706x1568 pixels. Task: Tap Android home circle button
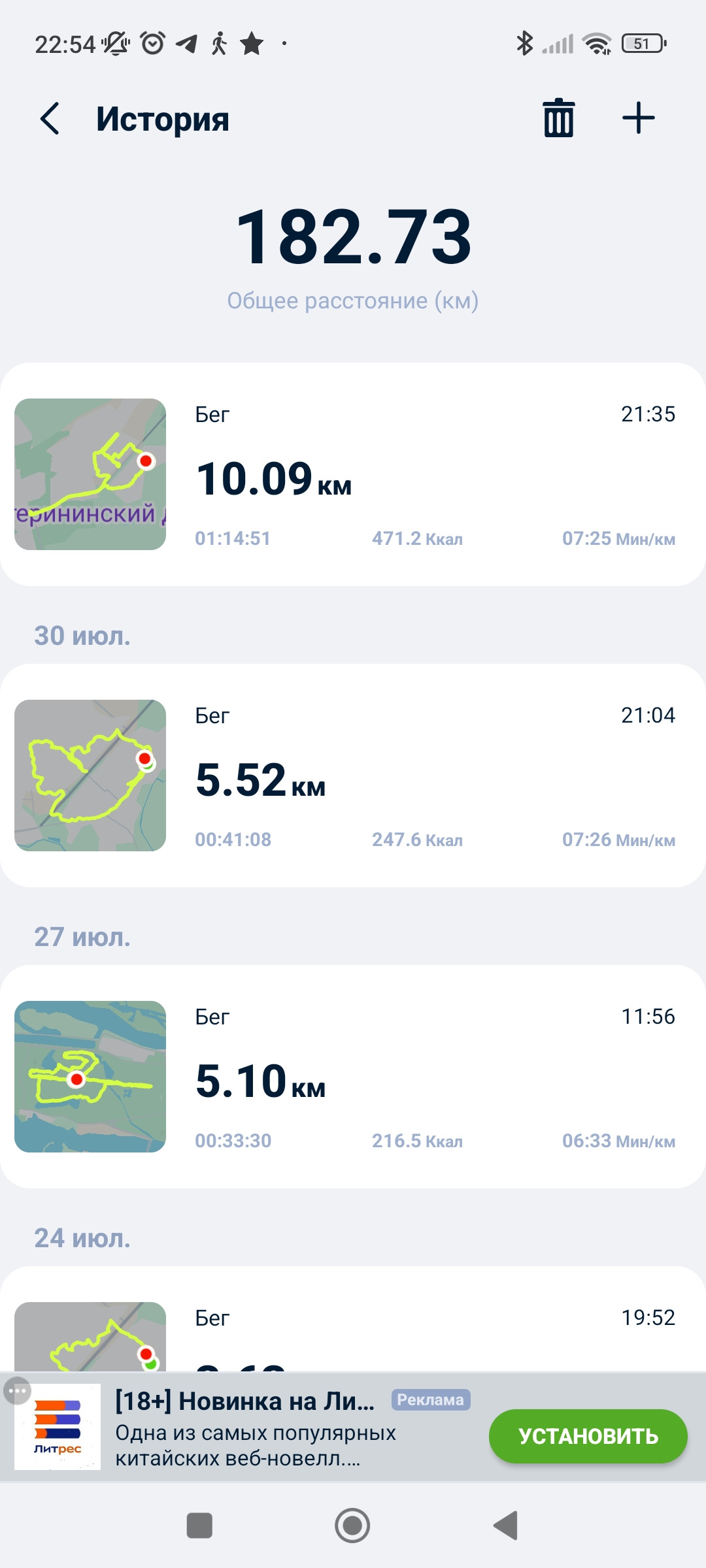(352, 1526)
